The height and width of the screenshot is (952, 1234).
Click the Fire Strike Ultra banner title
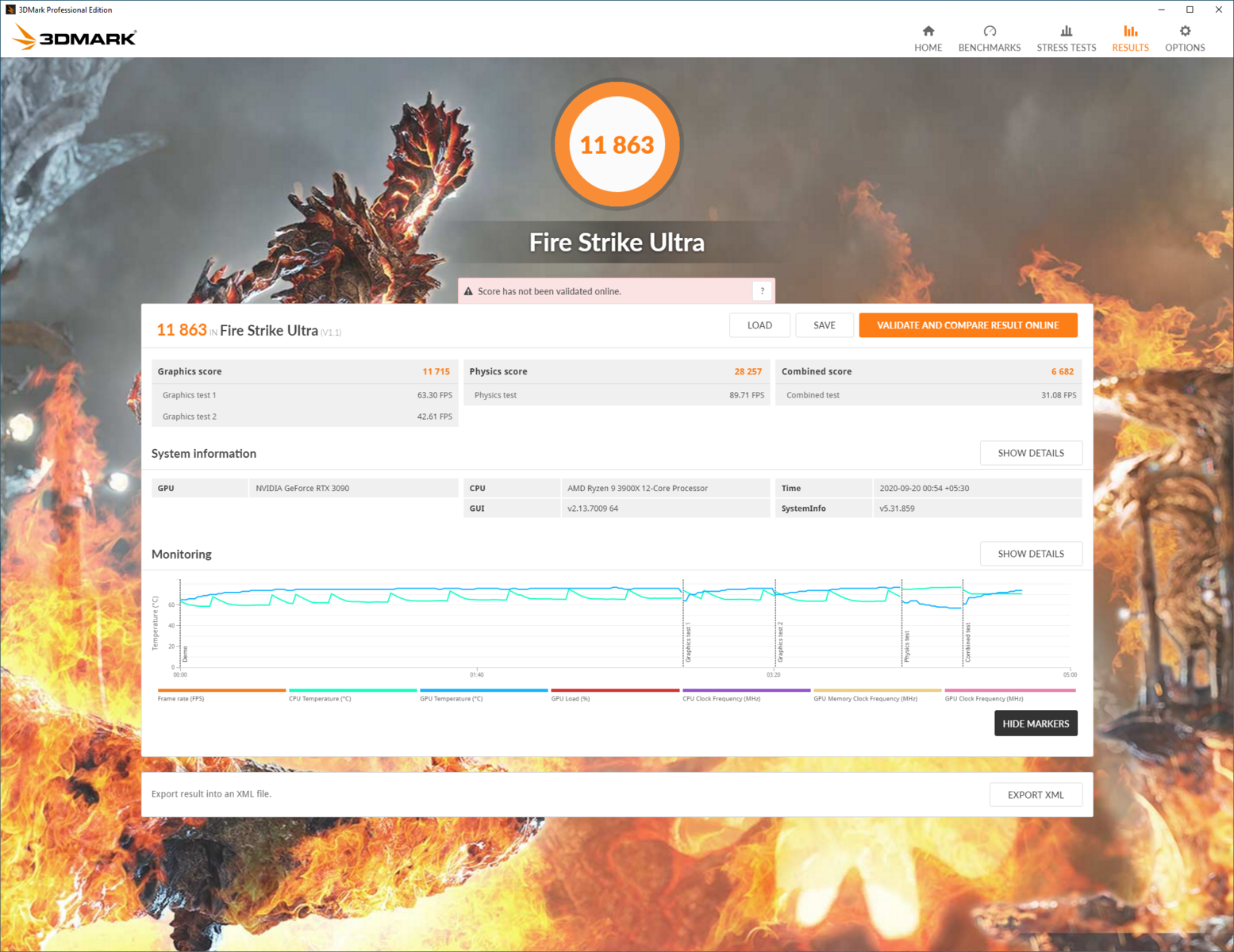click(617, 242)
